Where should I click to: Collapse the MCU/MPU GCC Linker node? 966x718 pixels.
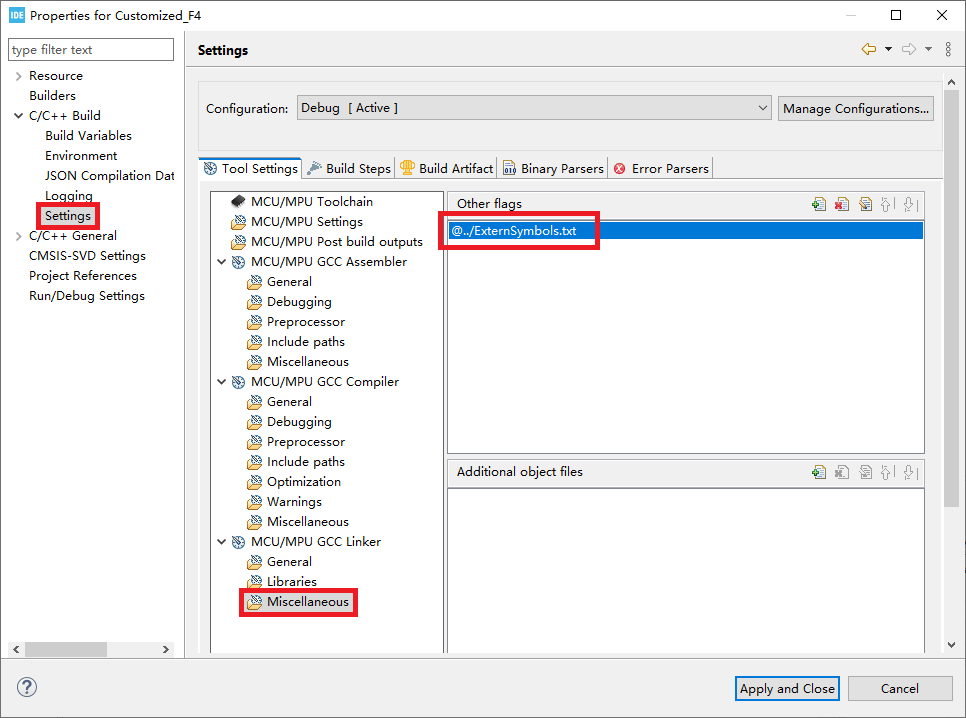221,542
